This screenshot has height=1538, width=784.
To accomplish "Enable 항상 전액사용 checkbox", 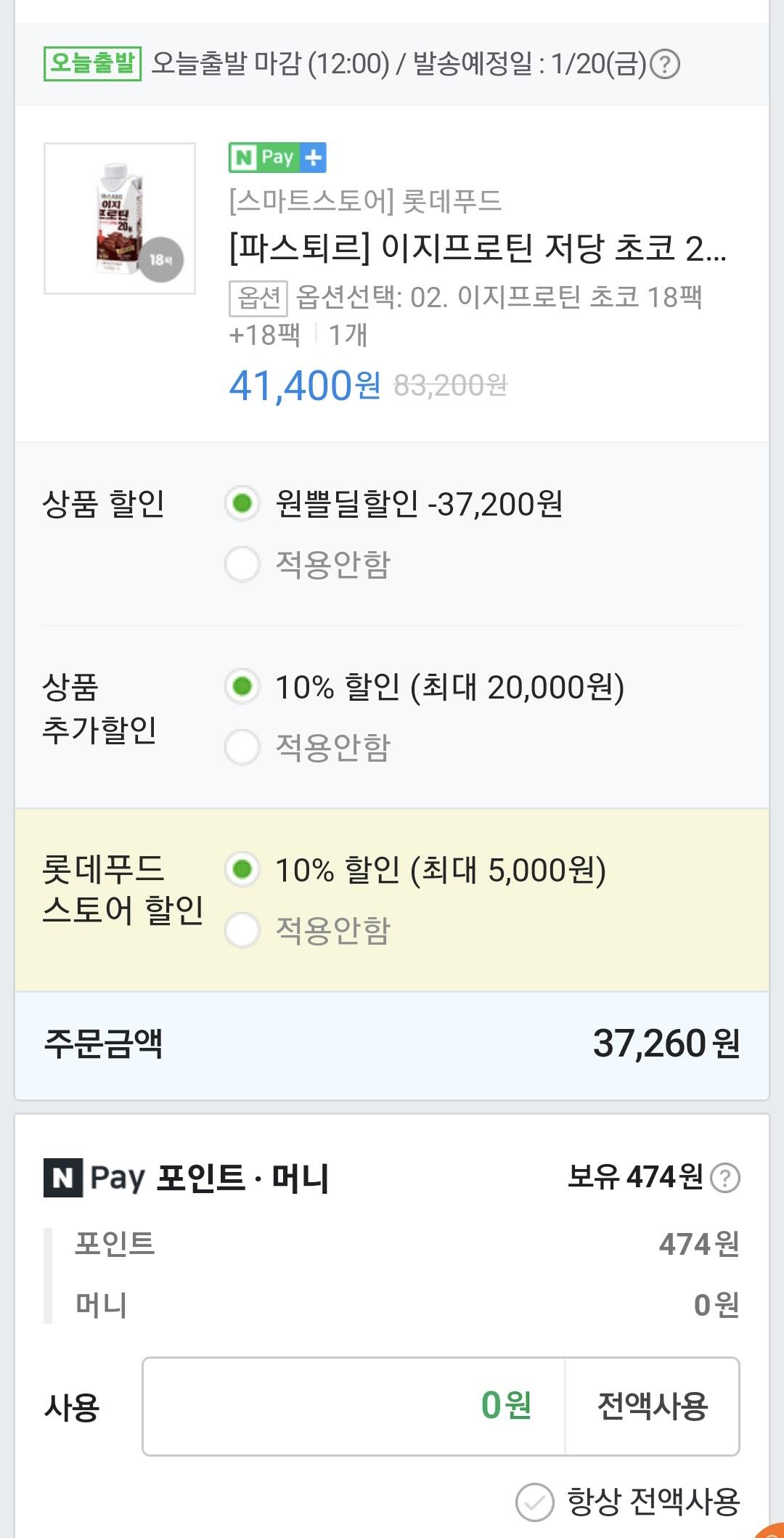I will point(534,1502).
